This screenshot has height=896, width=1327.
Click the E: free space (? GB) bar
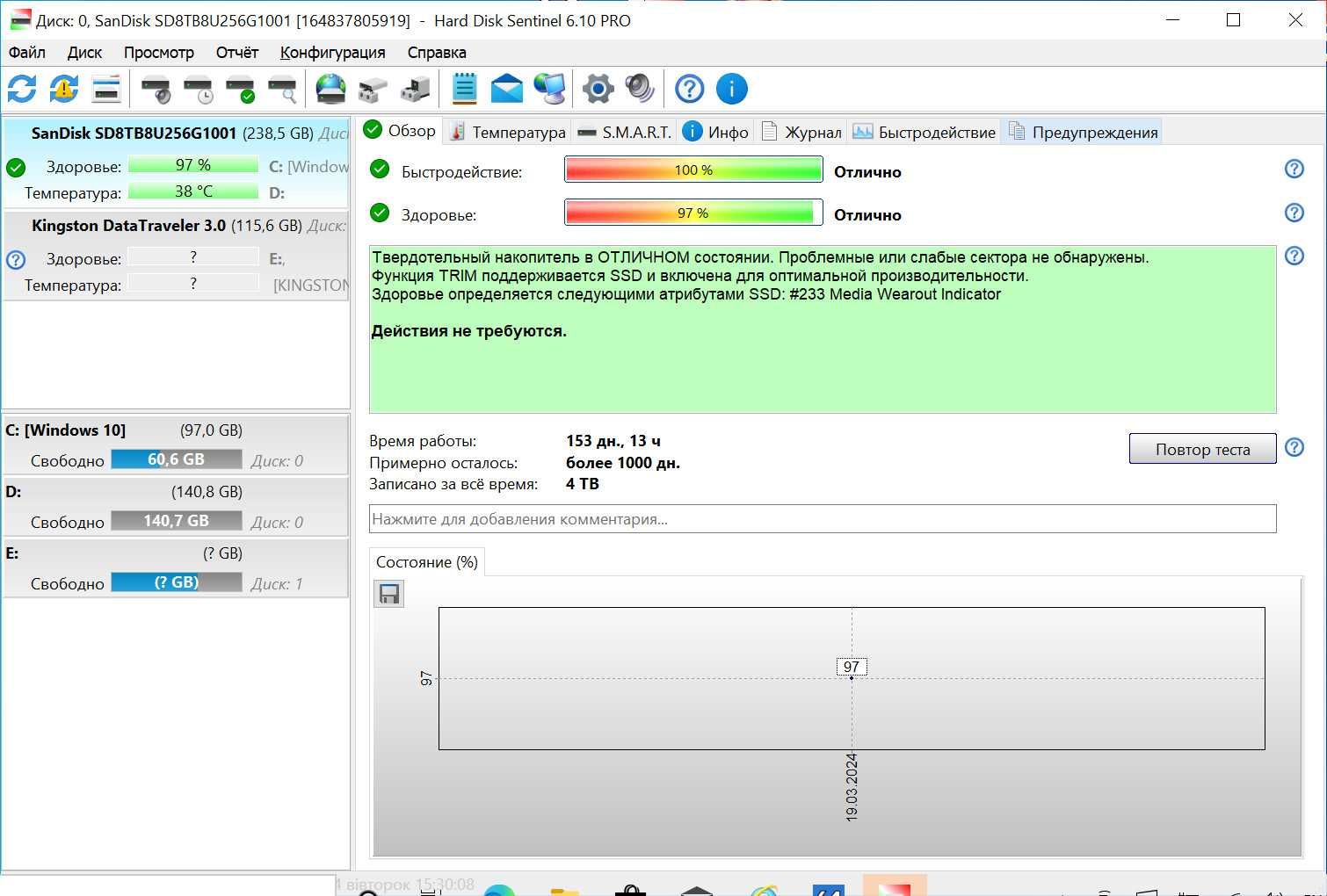pyautogui.click(x=177, y=582)
